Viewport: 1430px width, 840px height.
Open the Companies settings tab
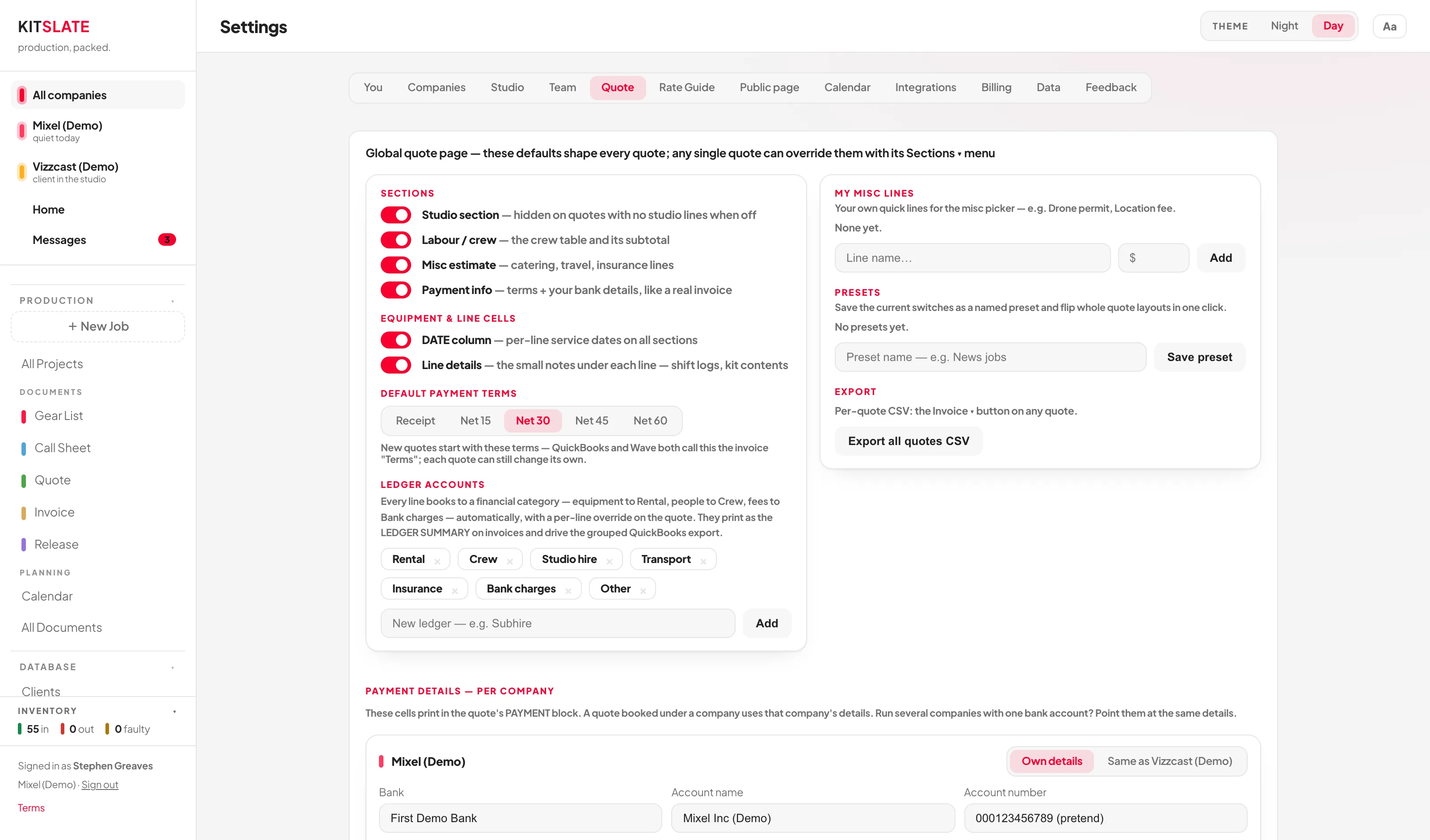(437, 88)
